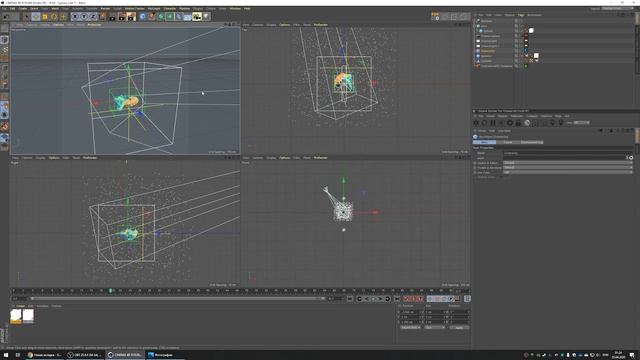
Task: Open the channel dropdown in Live Viewer toolbar
Action: click(x=581, y=122)
